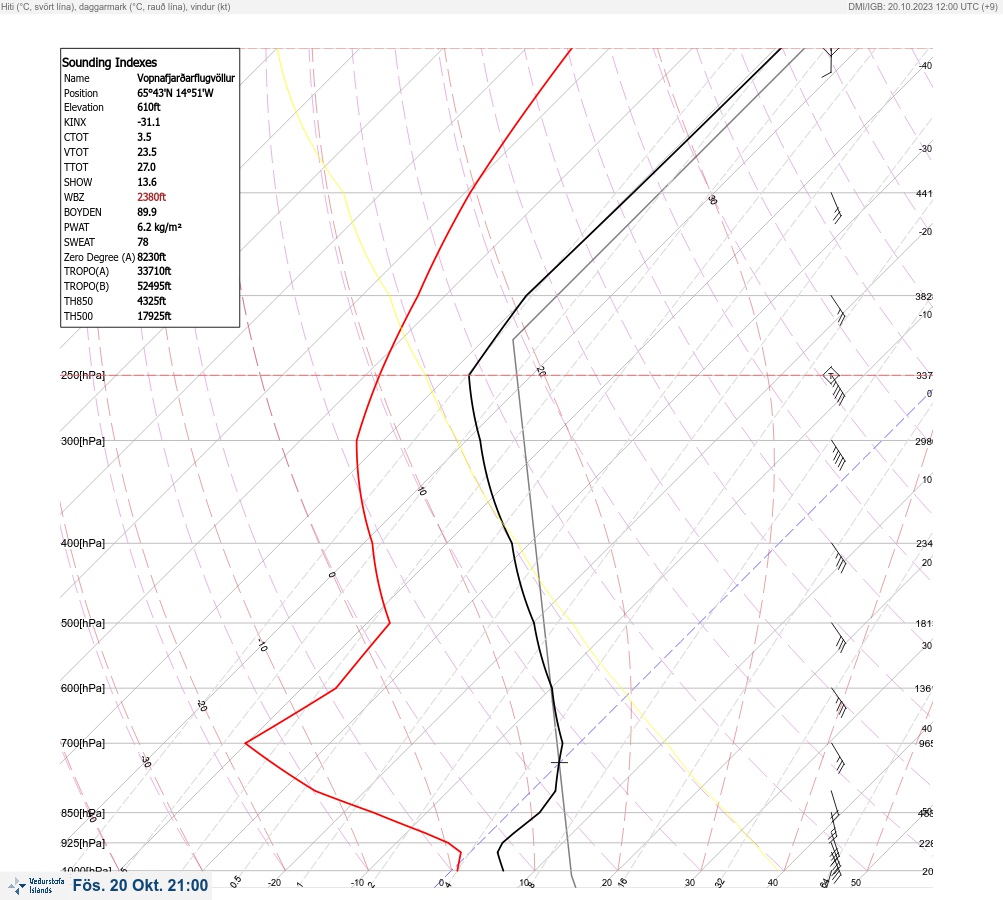The image size is (1003, 900).
Task: Click the forecast time 'Fös. 20 Okt. 21:00'
Action: tap(140, 885)
